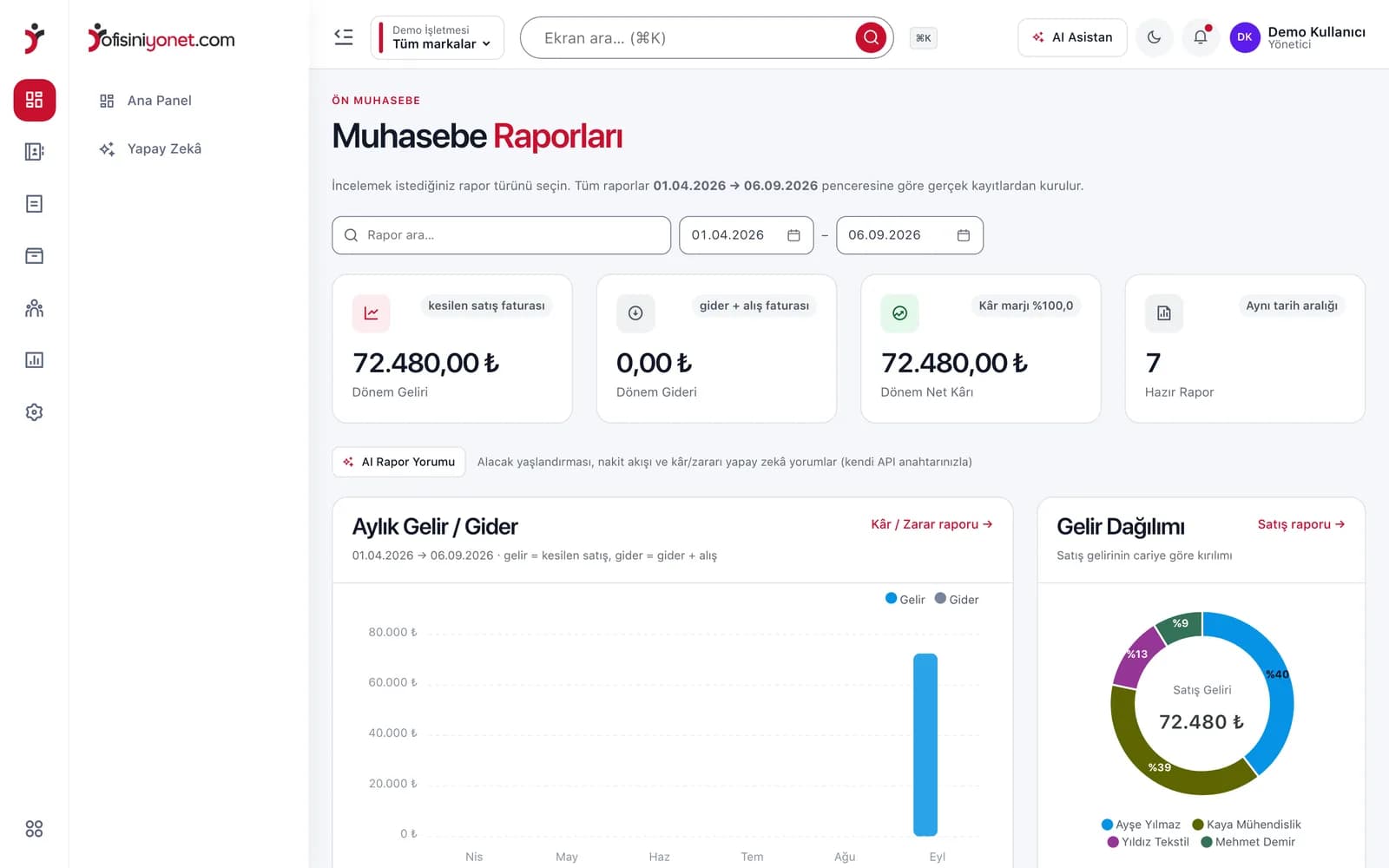Open the Kâr / Zarar raporu link
The width and height of the screenshot is (1389, 868).
pos(931,524)
